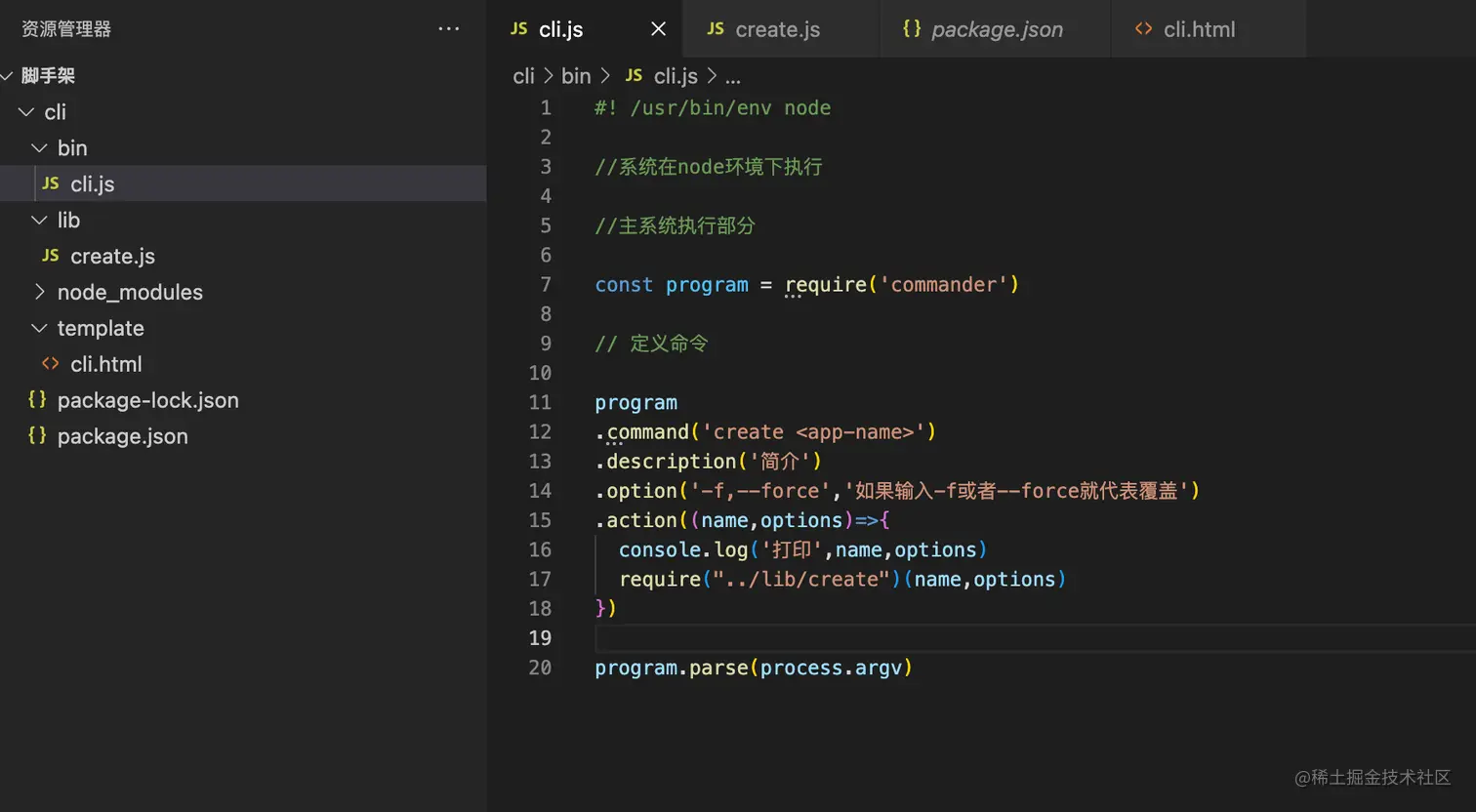Select the bin folder name in tree
Image resolution: width=1476 pixels, height=812 pixels.
click(x=72, y=148)
